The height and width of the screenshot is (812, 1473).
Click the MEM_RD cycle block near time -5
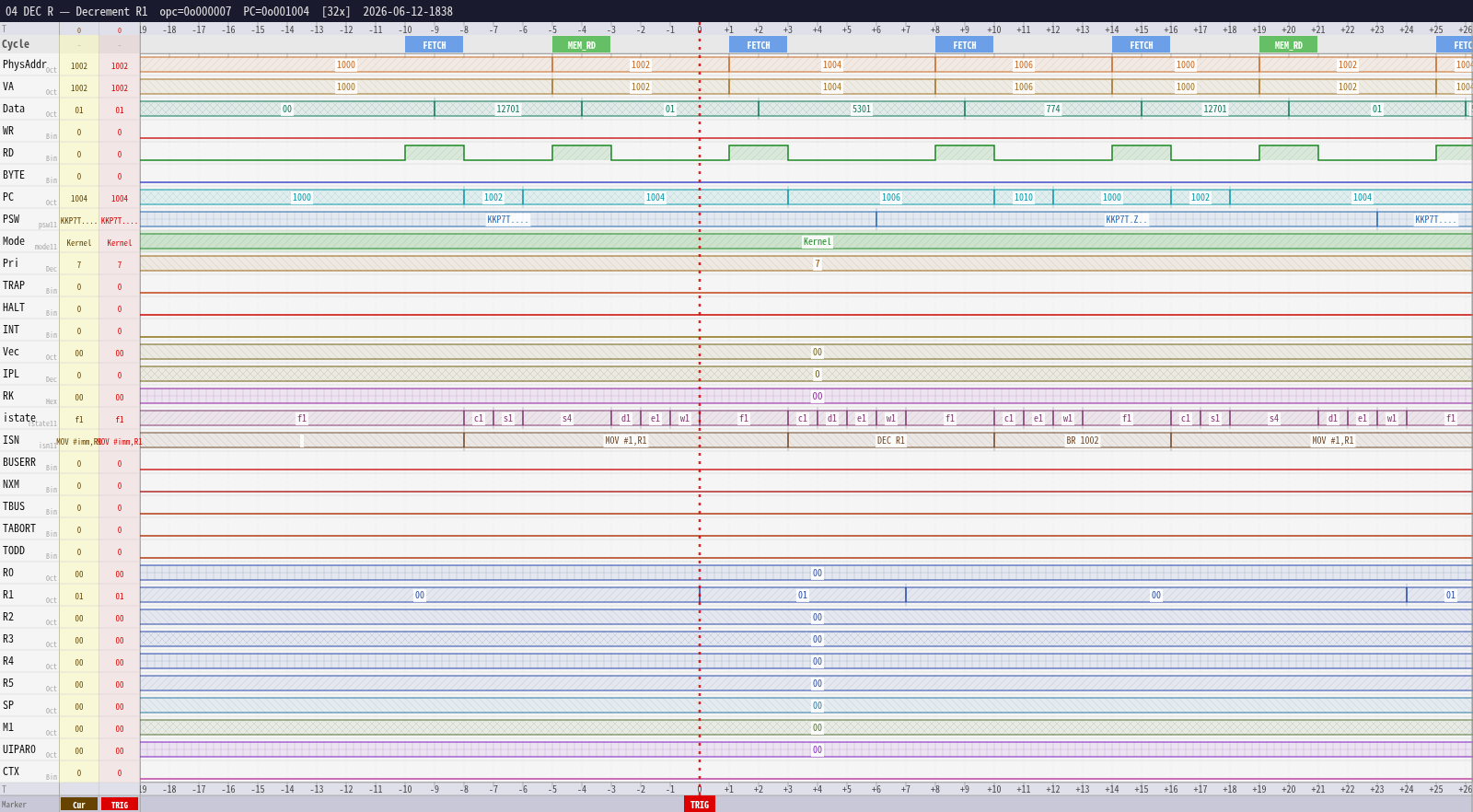[581, 45]
